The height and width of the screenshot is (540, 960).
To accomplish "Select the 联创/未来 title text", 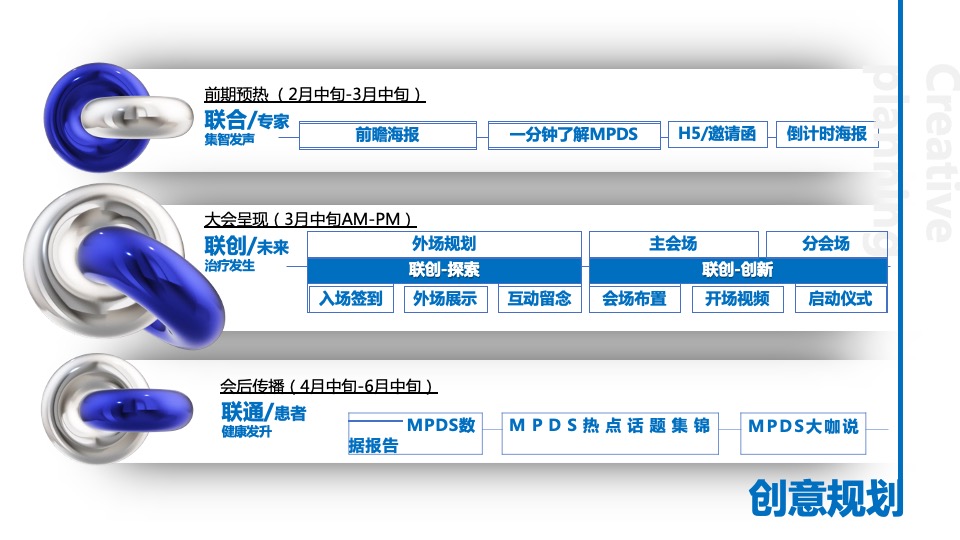I will click(x=247, y=246).
